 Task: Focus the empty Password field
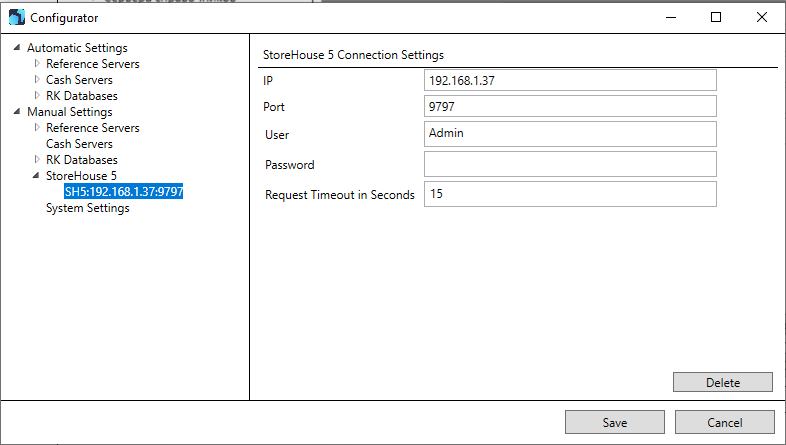coord(570,164)
